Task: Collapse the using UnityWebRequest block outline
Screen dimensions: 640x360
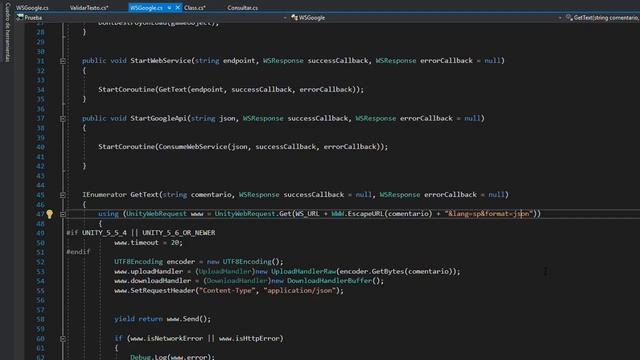Action: tap(62, 214)
